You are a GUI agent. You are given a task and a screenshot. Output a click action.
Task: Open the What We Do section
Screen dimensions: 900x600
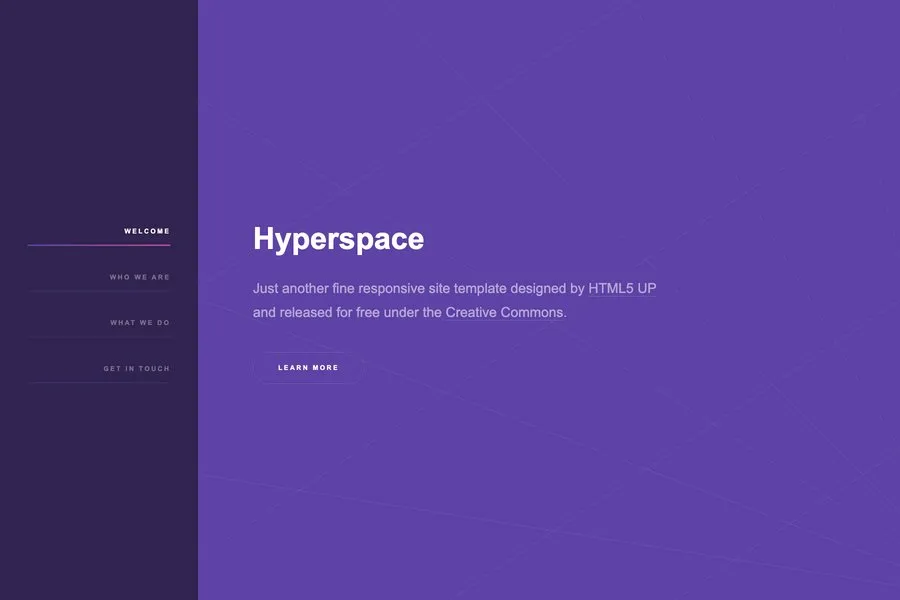140,323
